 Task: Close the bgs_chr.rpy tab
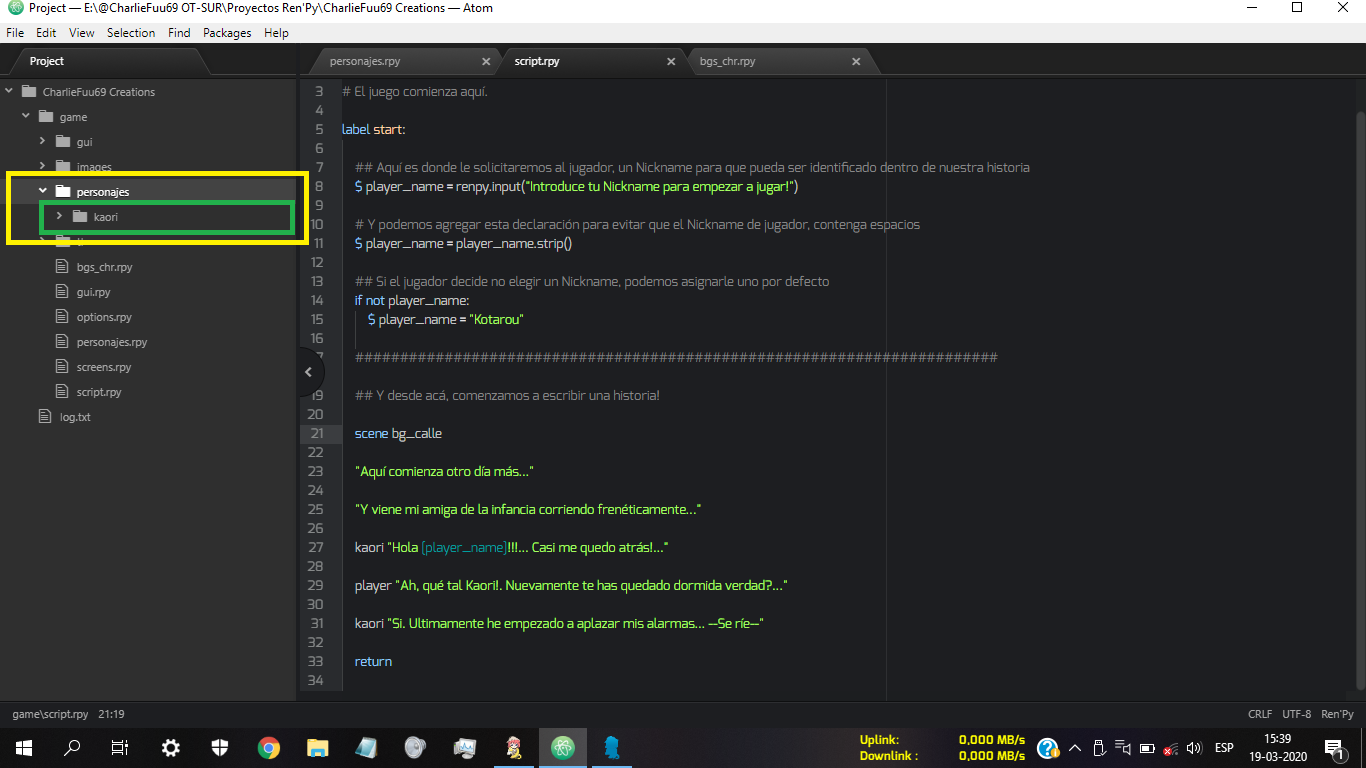(x=856, y=61)
